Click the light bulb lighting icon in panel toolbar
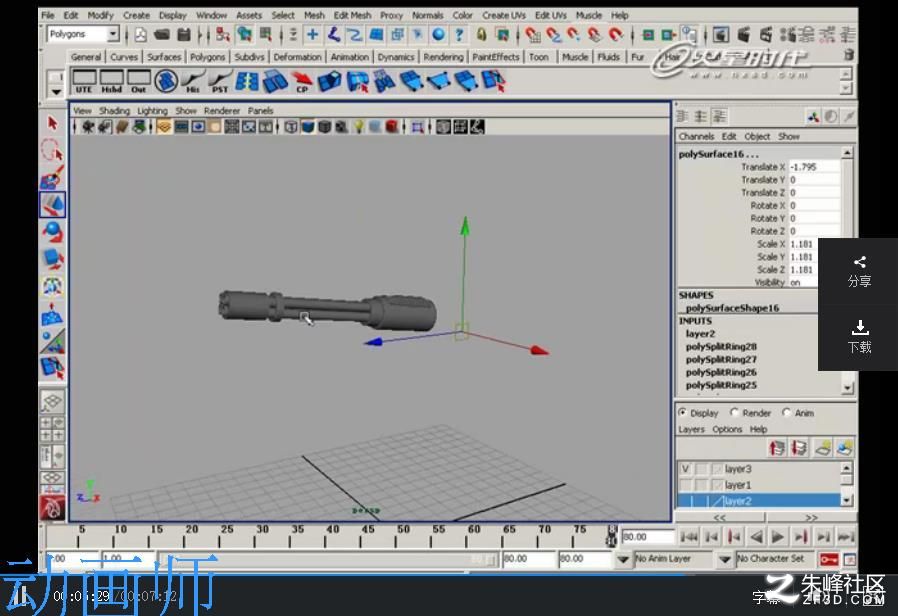The height and width of the screenshot is (616, 898). (359, 127)
